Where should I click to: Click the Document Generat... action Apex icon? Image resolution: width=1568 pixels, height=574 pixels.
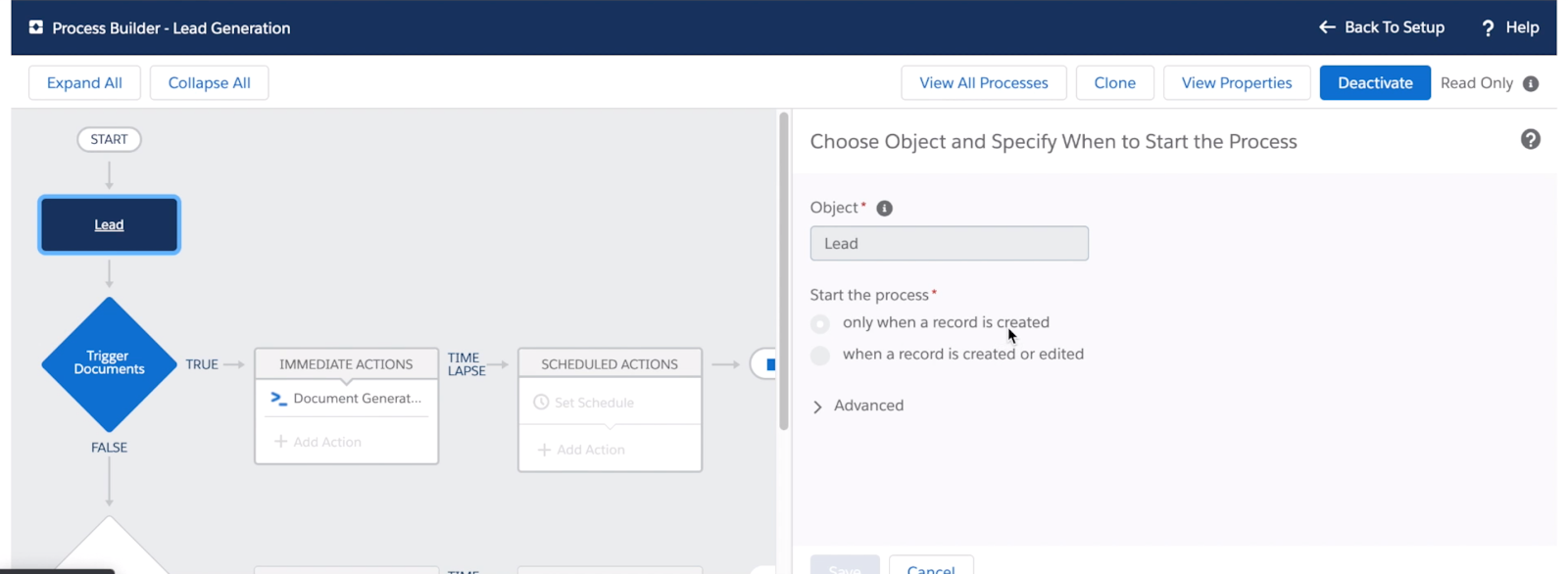click(278, 399)
